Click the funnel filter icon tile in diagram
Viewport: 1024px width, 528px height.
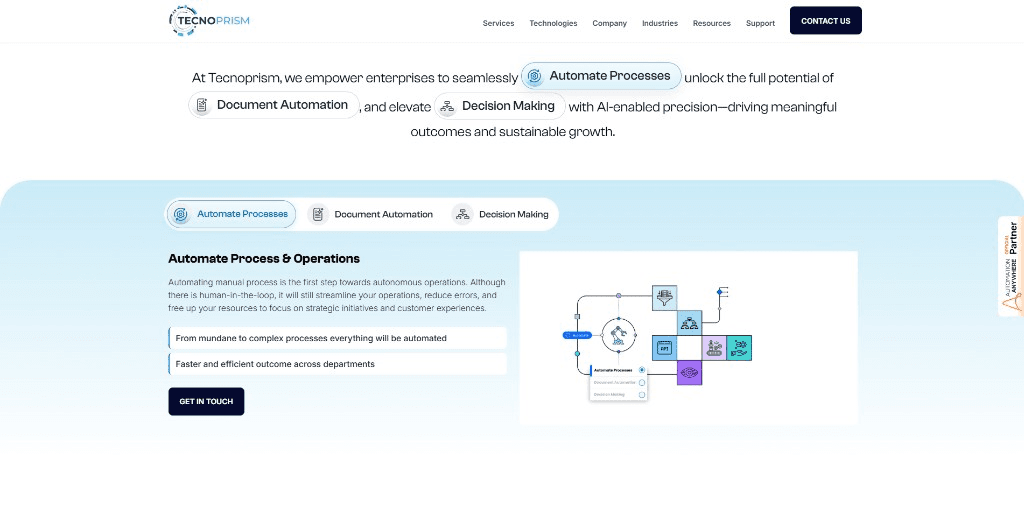664,297
